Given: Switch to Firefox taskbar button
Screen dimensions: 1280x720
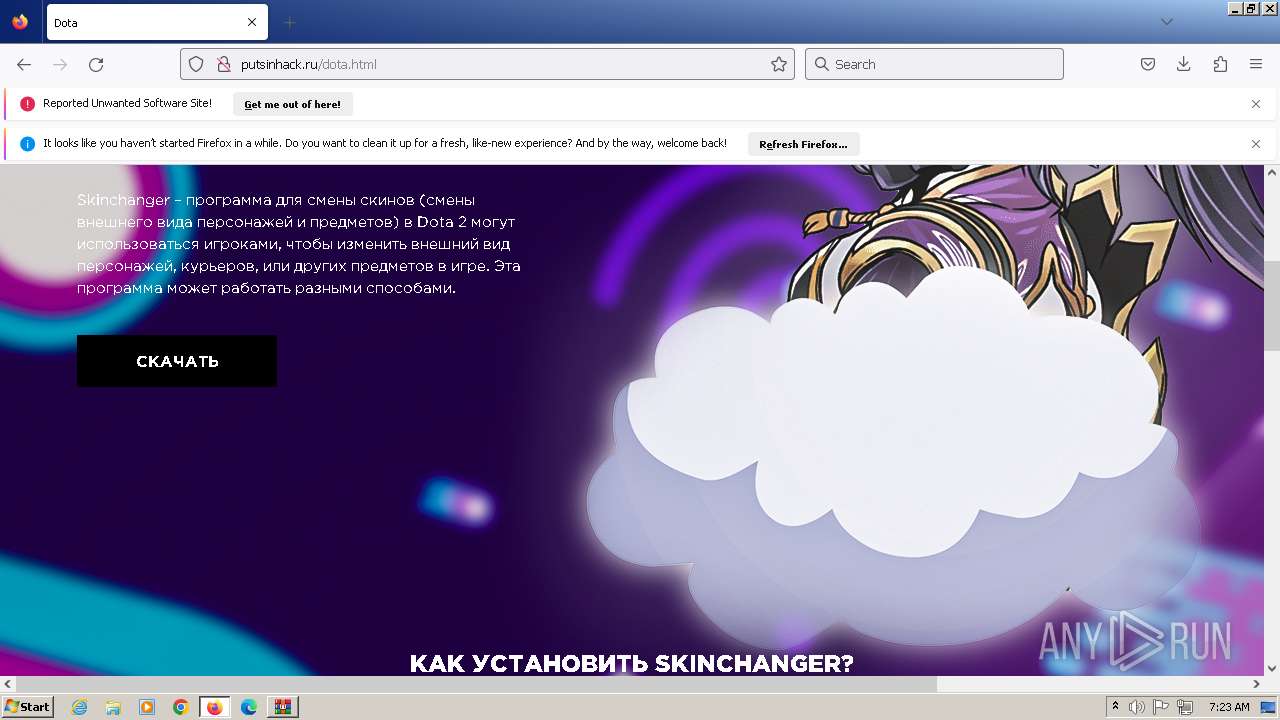Looking at the screenshot, I should tap(215, 707).
